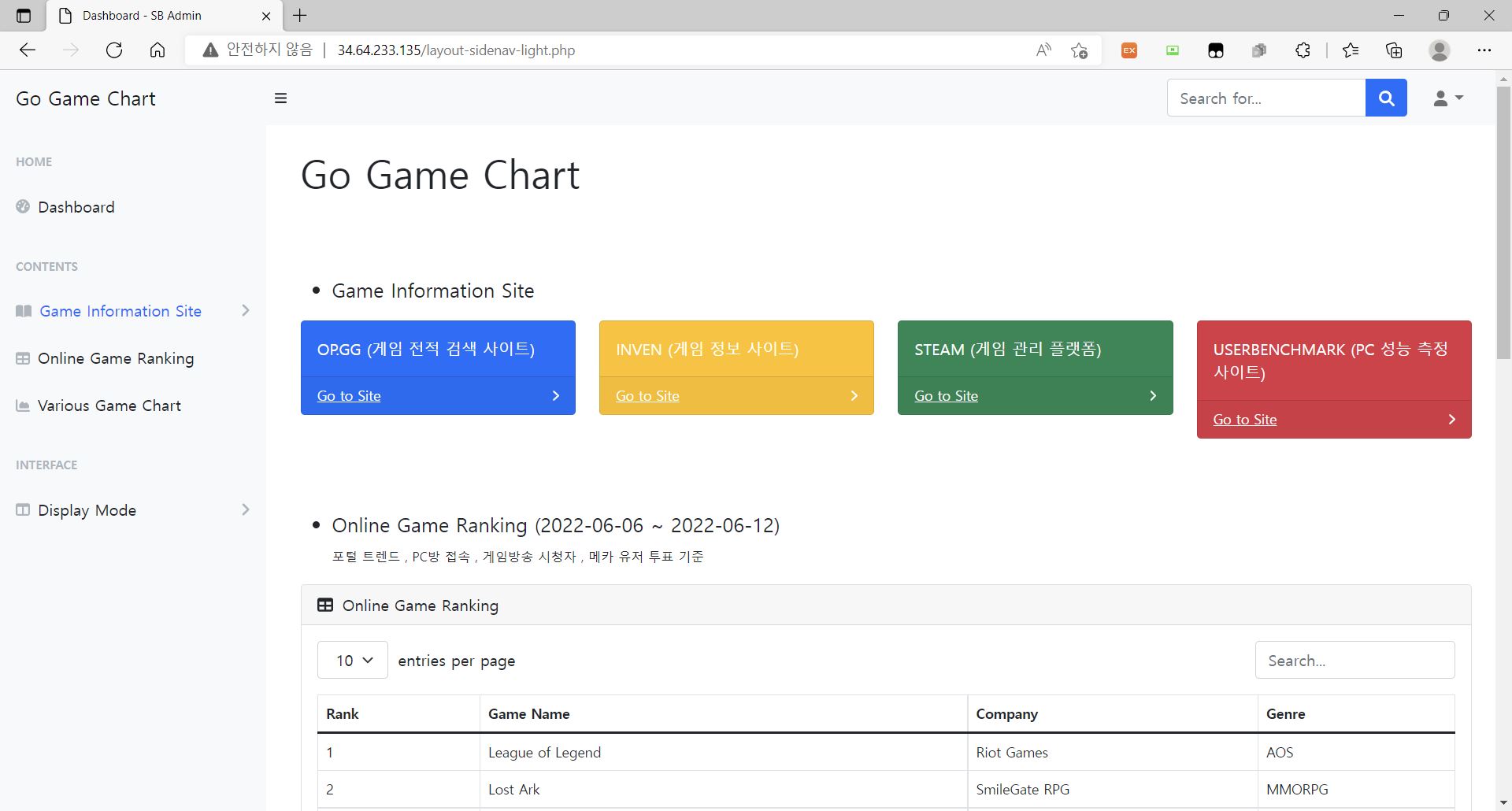
Task: Click the vertical page scrollbar thumb
Action: (1503, 223)
